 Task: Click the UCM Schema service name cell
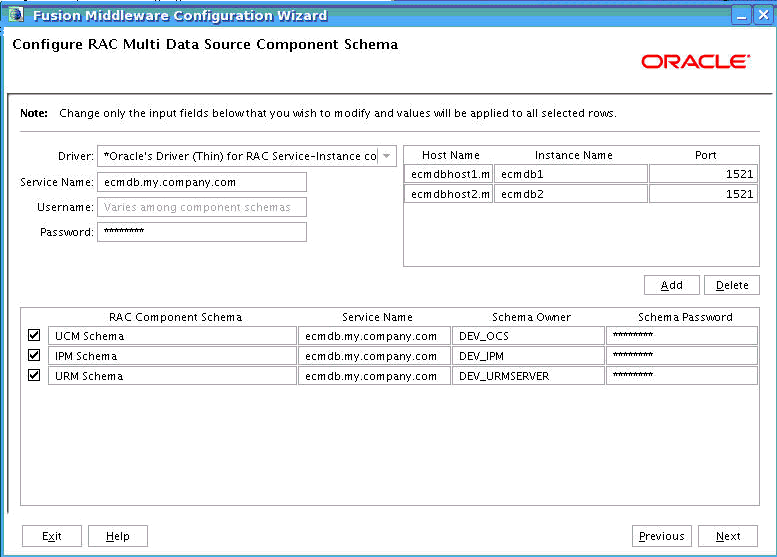pos(374,335)
